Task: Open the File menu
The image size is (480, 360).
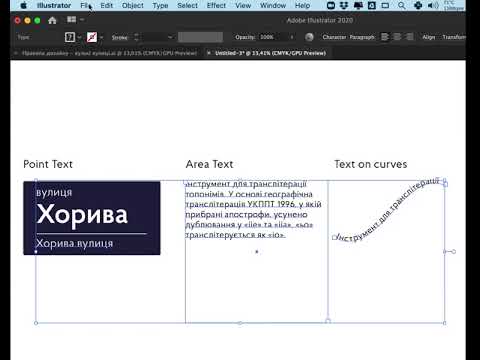Action: click(85, 6)
